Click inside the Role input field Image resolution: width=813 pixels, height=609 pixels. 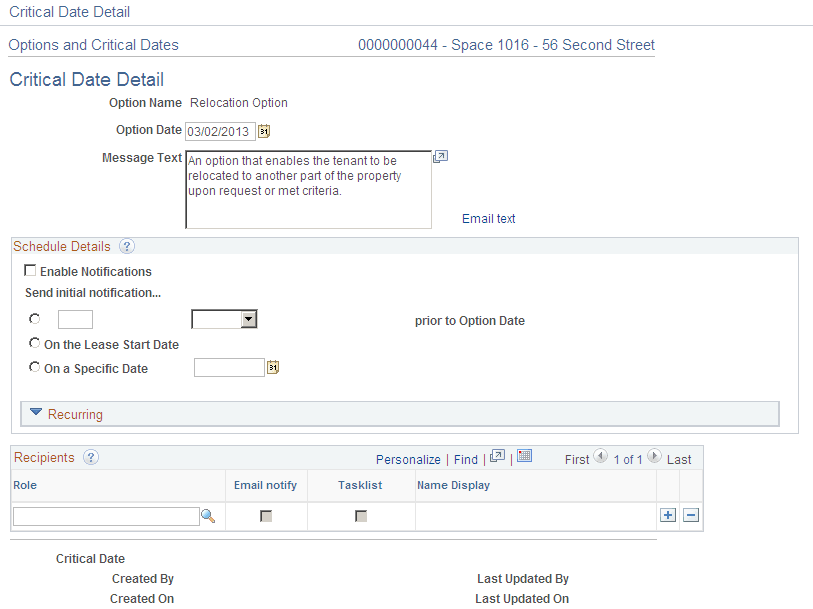click(100, 515)
